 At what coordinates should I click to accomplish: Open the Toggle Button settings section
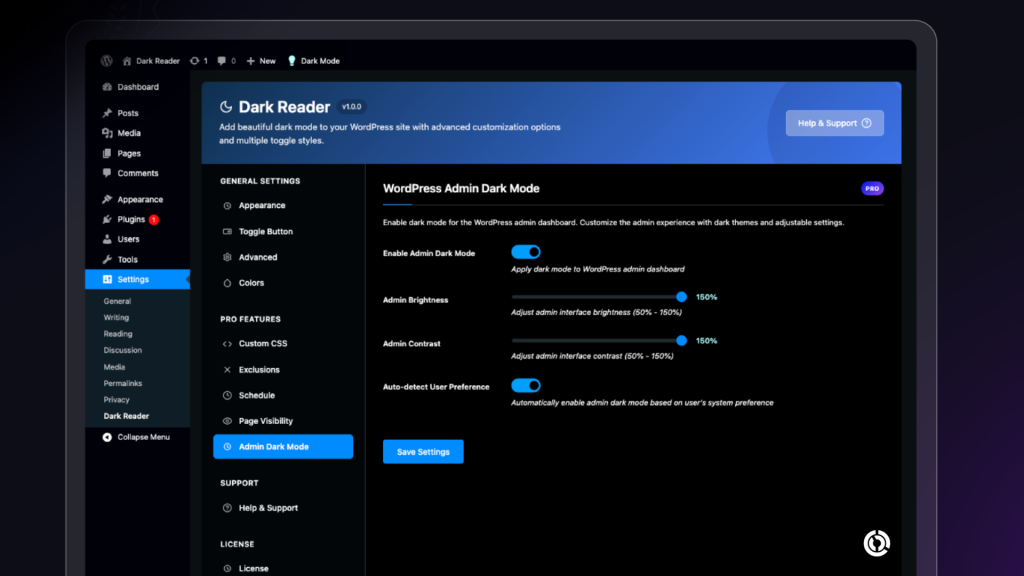pos(265,232)
